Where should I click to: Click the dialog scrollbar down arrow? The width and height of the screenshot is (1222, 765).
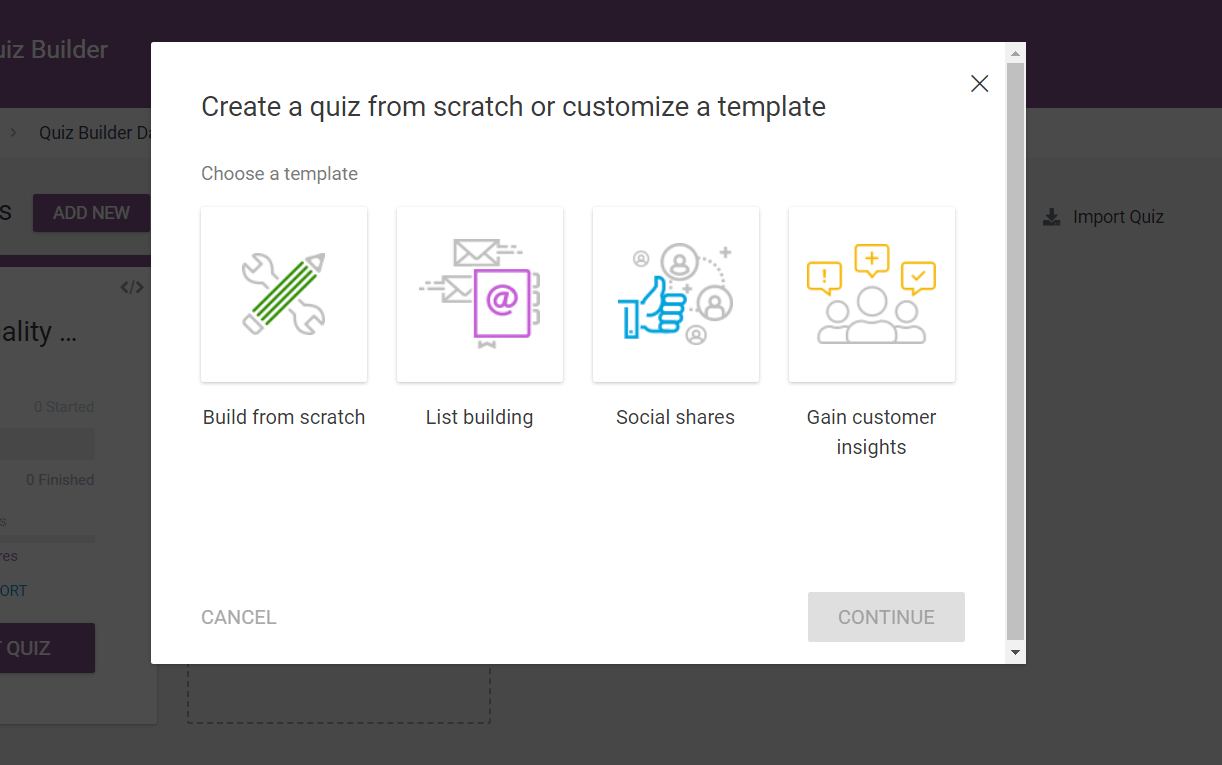click(1016, 653)
